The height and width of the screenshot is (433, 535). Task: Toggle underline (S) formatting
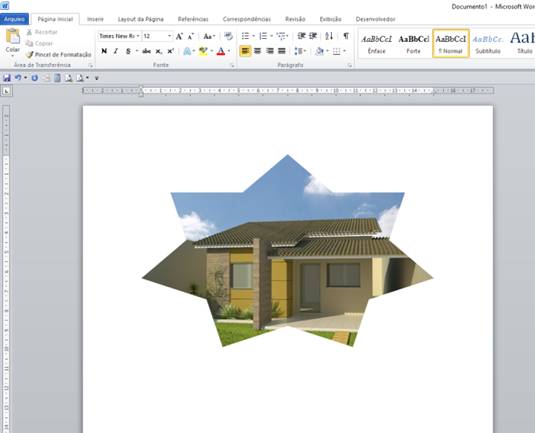pyautogui.click(x=128, y=51)
